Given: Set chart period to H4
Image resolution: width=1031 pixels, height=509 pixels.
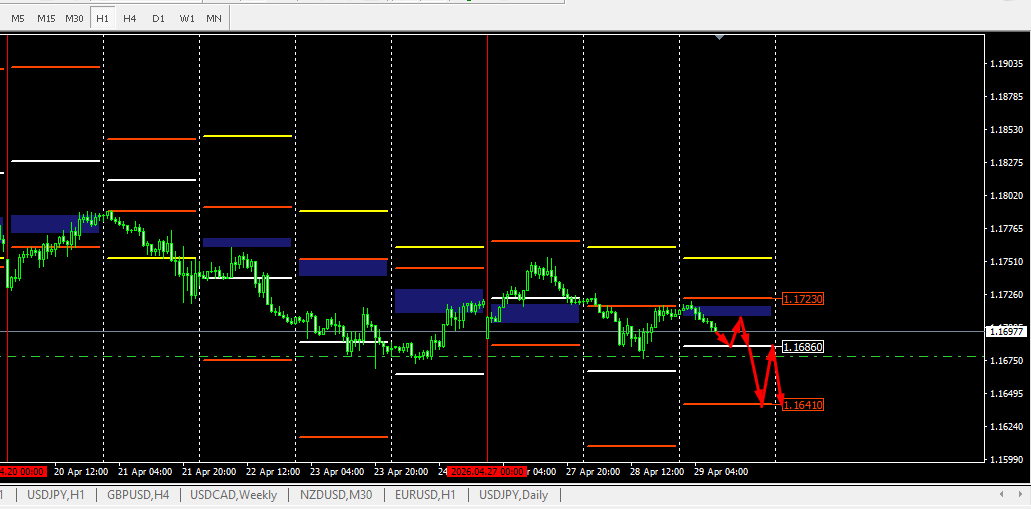Looking at the screenshot, I should 130,18.
